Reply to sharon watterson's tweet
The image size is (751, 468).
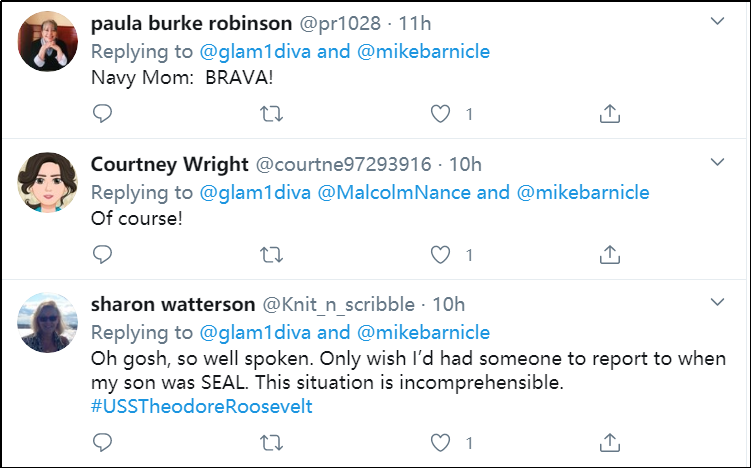[102, 441]
